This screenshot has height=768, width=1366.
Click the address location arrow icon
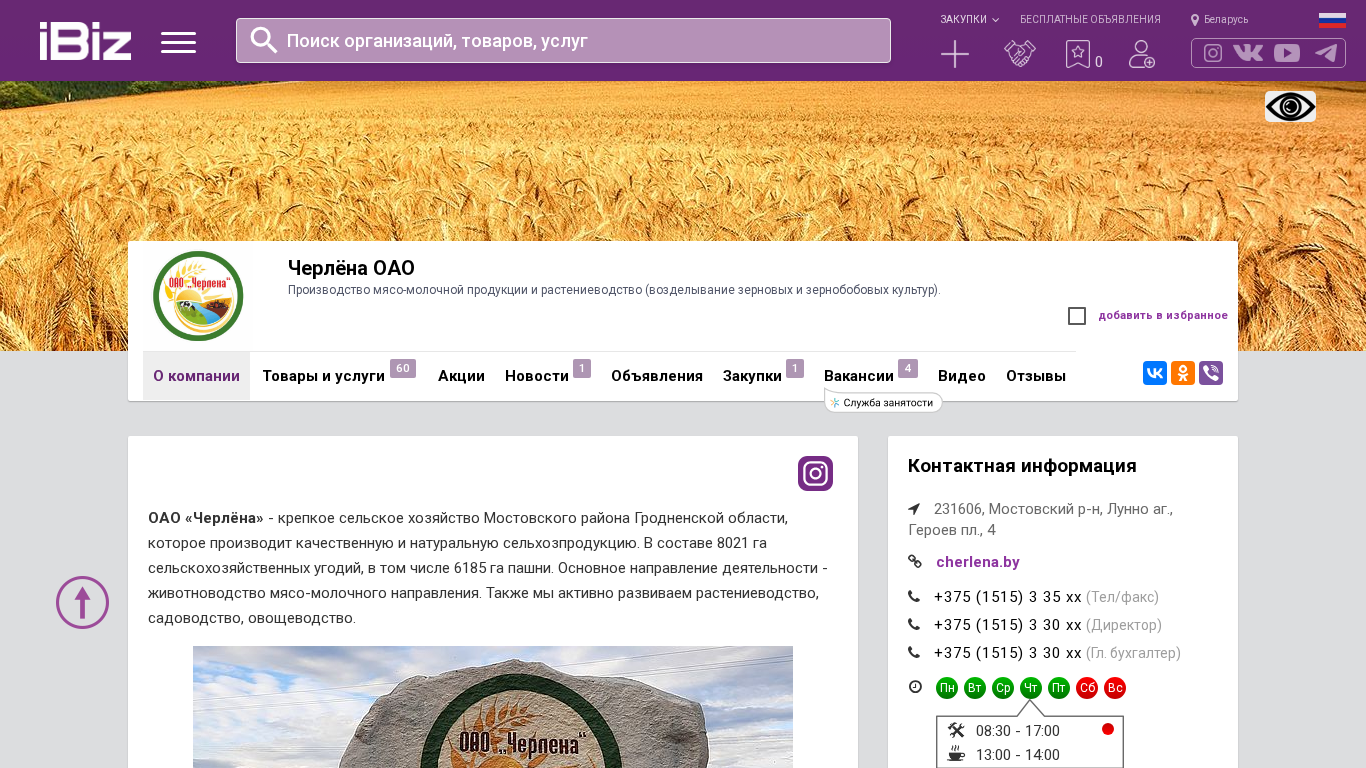[914, 509]
